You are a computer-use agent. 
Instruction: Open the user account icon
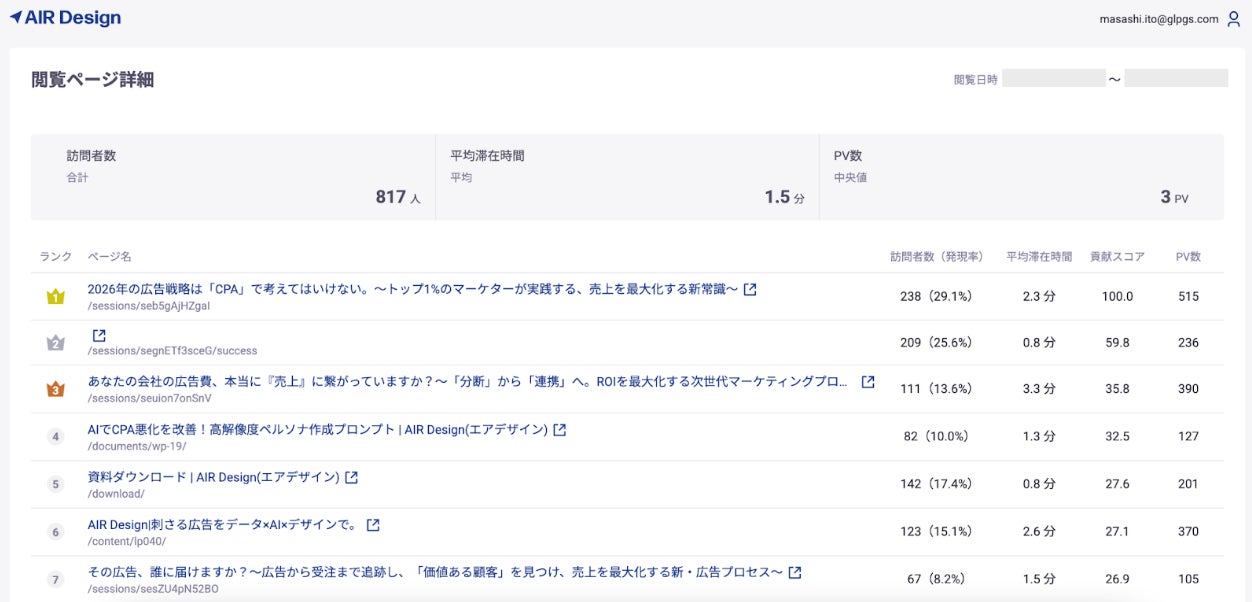[x=1233, y=19]
